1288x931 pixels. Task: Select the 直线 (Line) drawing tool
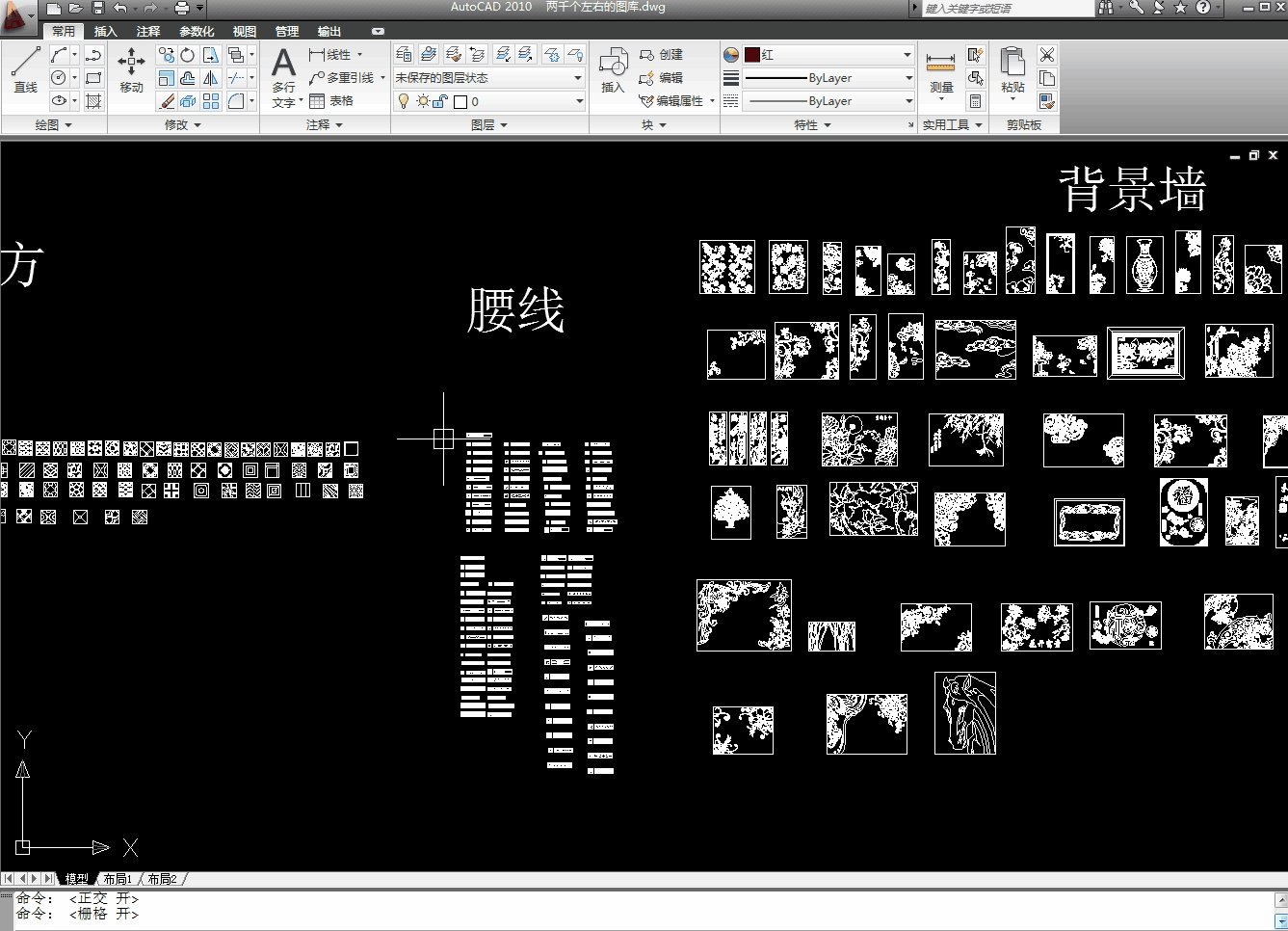coord(25,69)
